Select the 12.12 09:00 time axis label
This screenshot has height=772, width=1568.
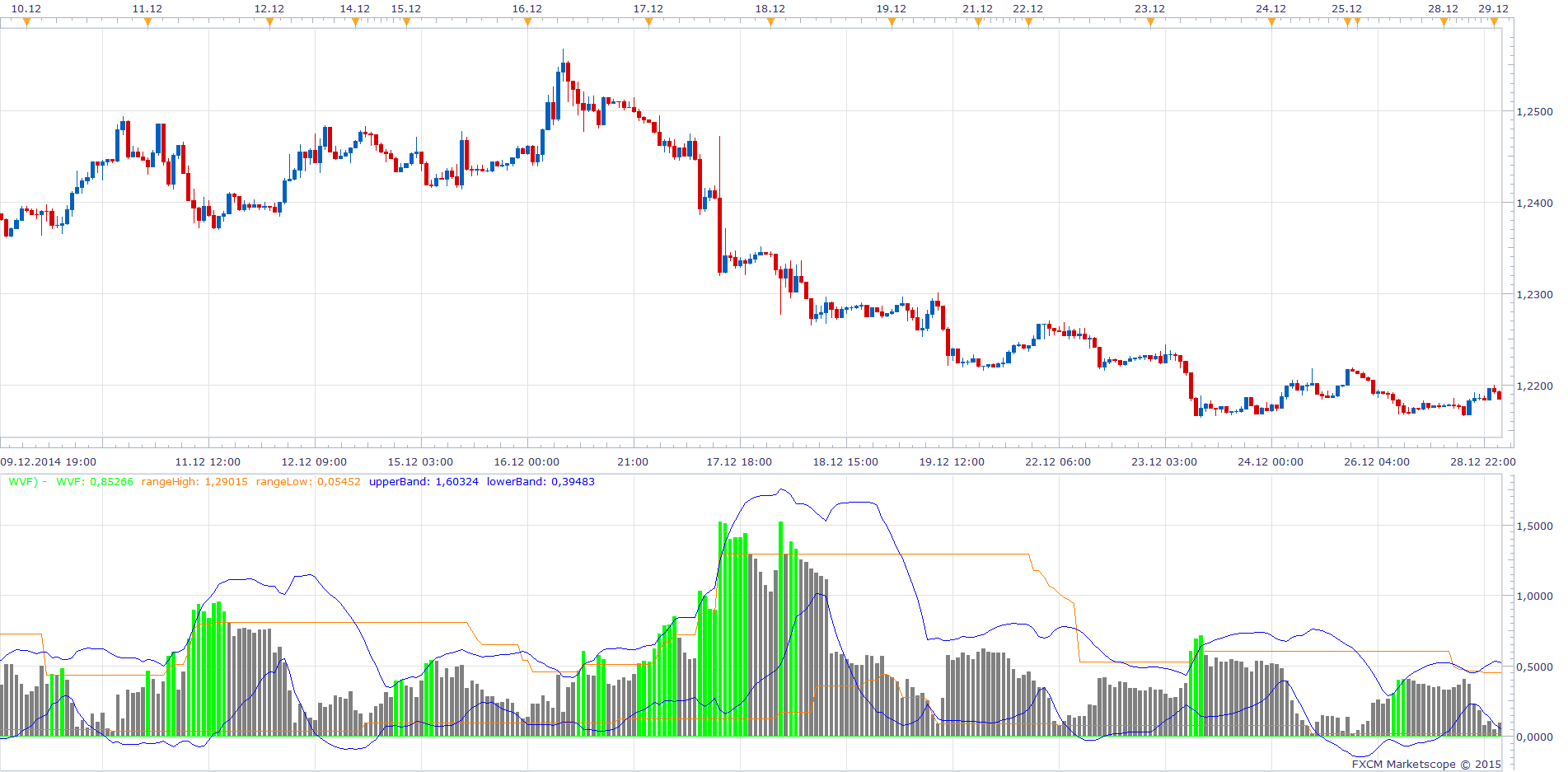click(314, 462)
